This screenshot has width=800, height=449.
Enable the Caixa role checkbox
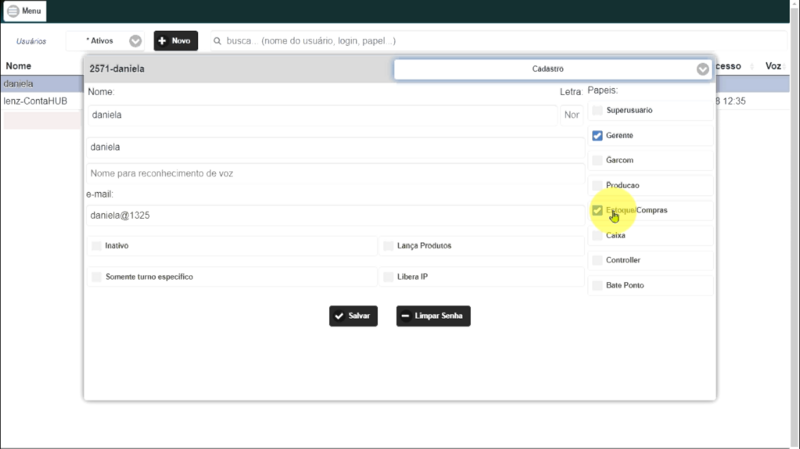pos(597,235)
